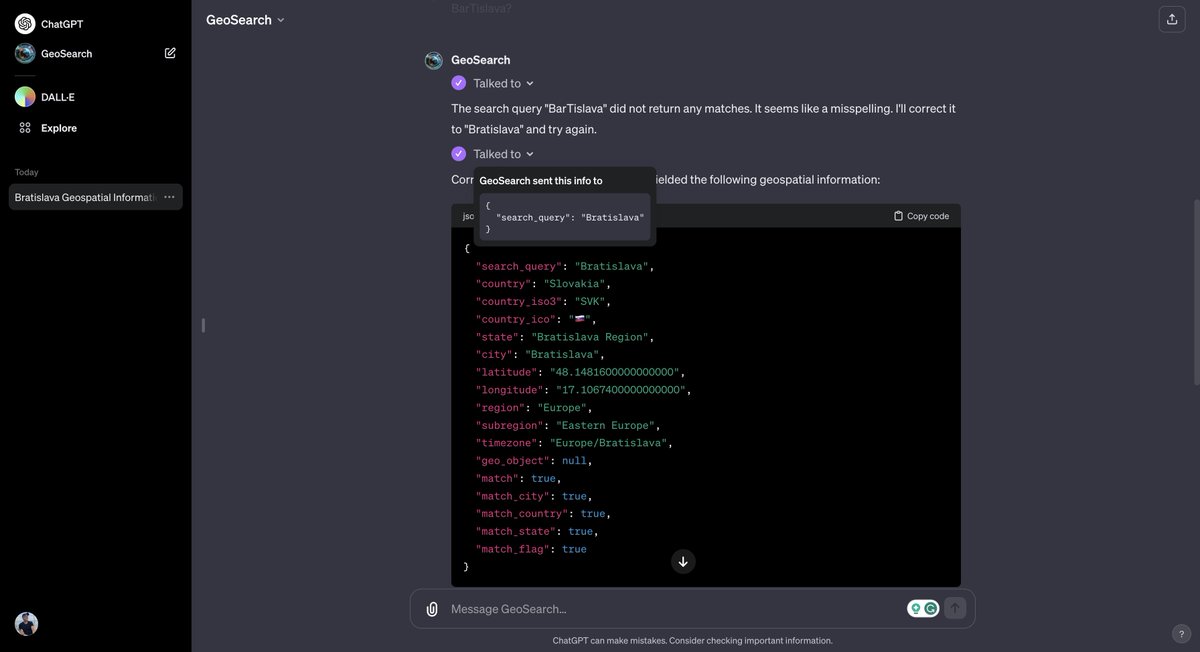Click the GeoSearch sender name in the reply
Image resolution: width=1200 pixels, height=652 pixels.
[481, 60]
